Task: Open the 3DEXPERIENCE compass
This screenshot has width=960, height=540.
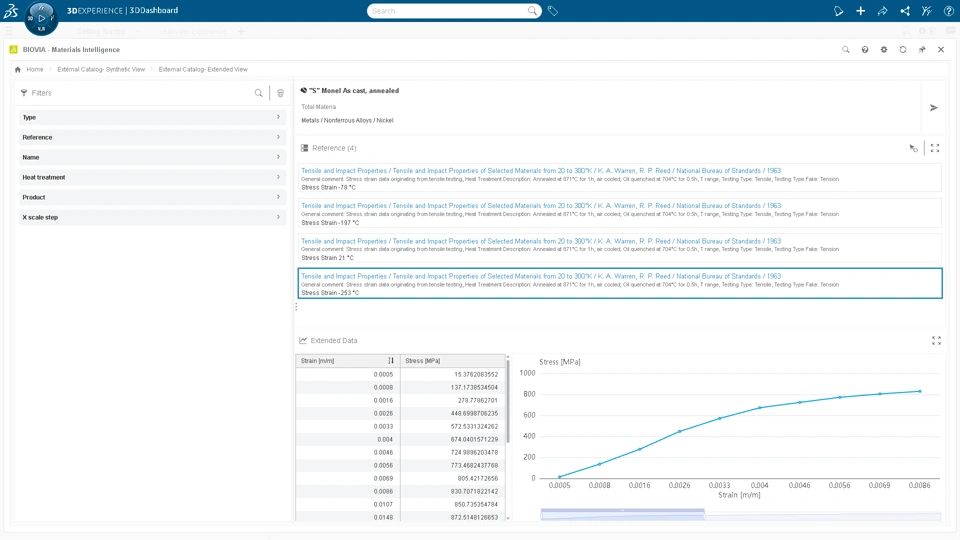Action: pyautogui.click(x=41, y=18)
